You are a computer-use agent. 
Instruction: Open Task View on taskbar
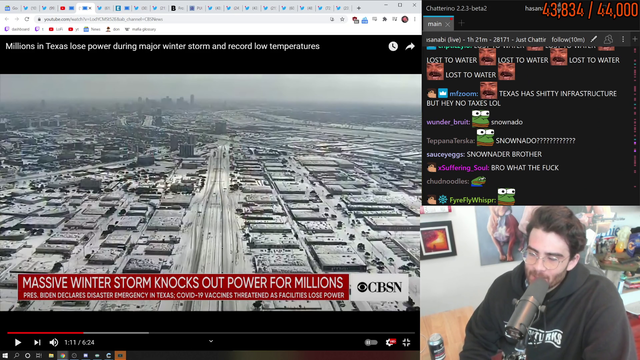click(x=39, y=356)
